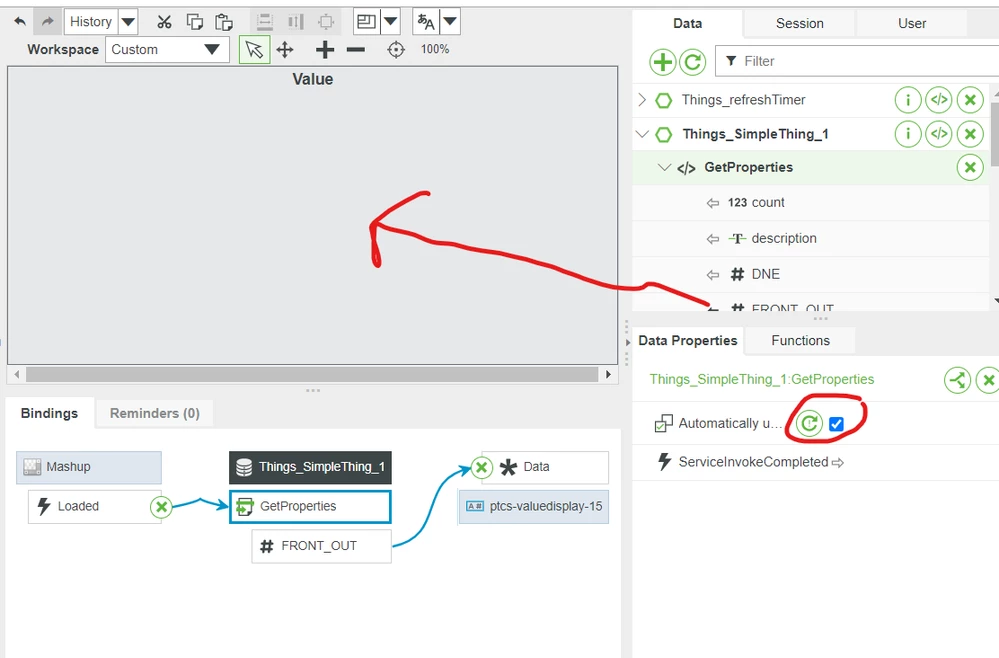Switch to the Reminders (0) tab
This screenshot has height=658, width=999.
(155, 413)
